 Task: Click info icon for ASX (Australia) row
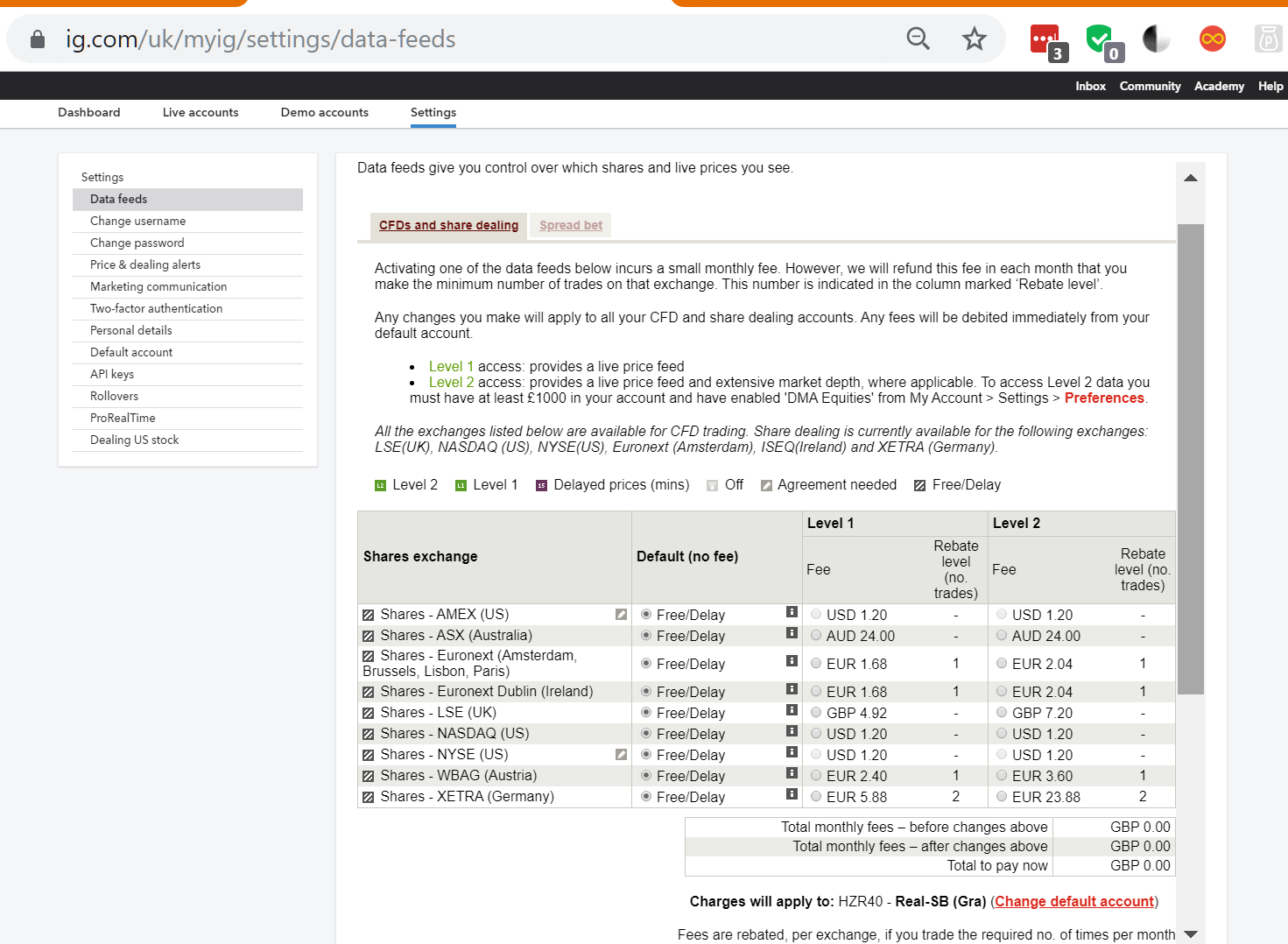coord(792,633)
